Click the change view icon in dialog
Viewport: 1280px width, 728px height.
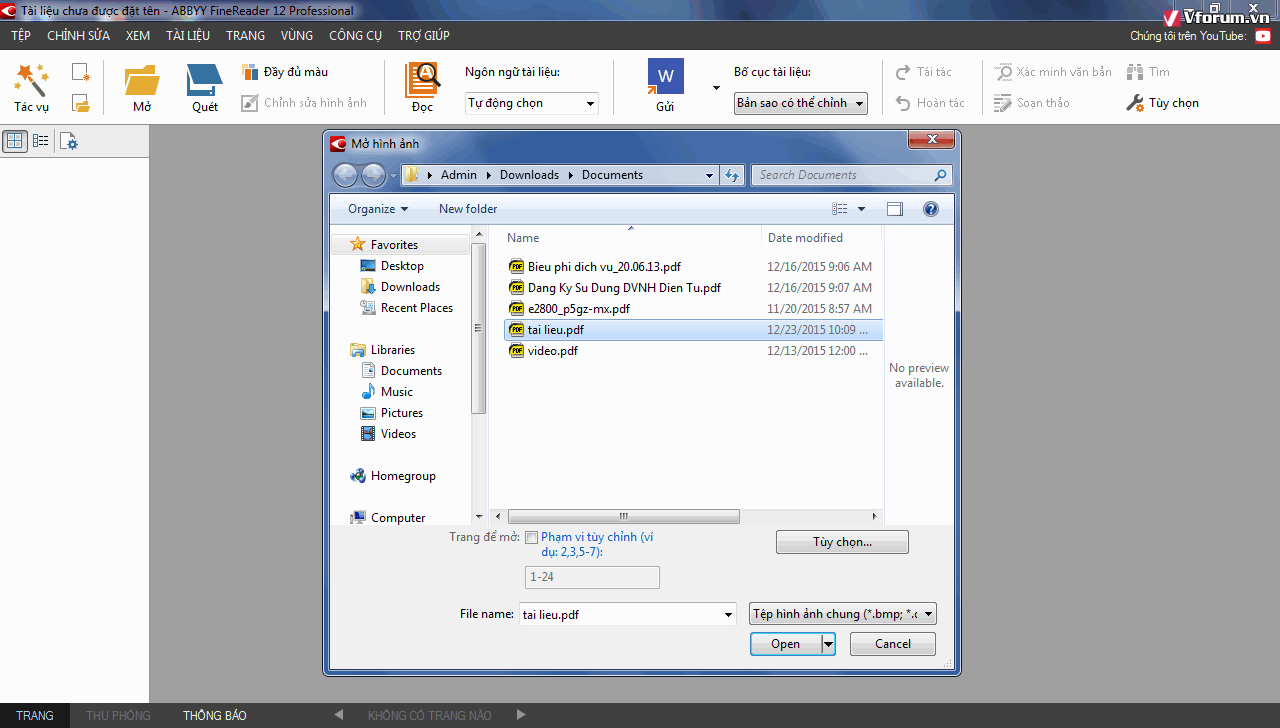click(x=840, y=209)
